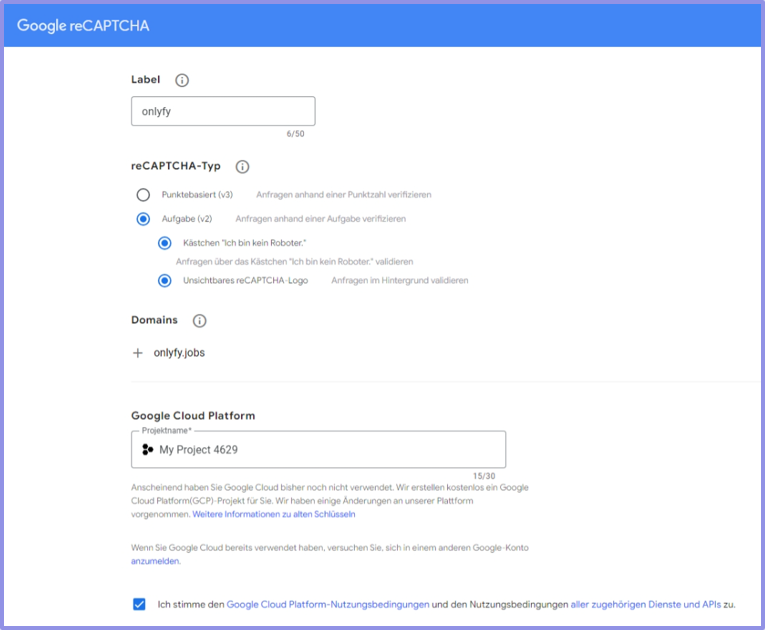This screenshot has height=630, width=765.
Task: Click the Projektname input field
Action: [x=318, y=449]
